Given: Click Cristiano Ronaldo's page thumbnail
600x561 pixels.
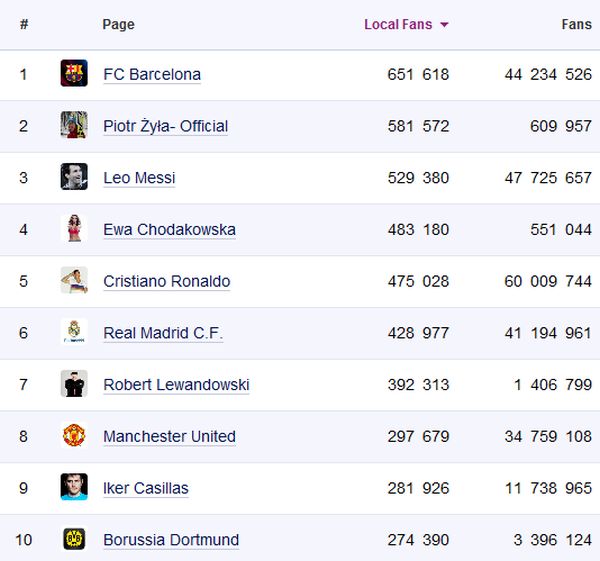Looking at the screenshot, I should pyautogui.click(x=74, y=281).
